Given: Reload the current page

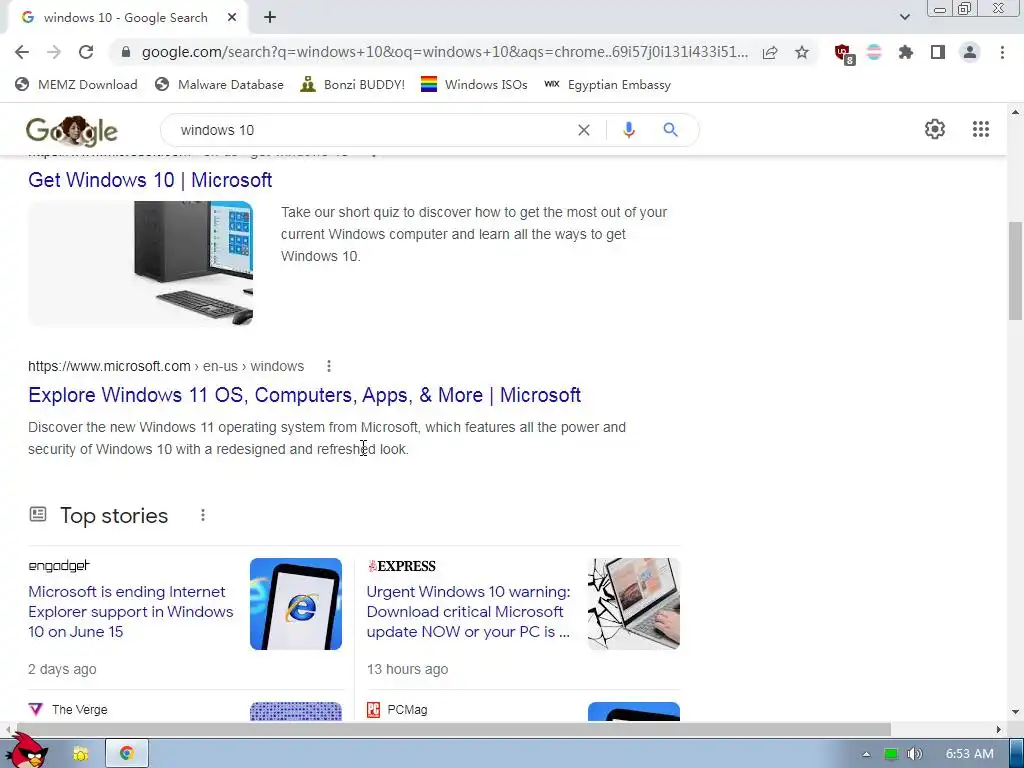Looking at the screenshot, I should [86, 52].
